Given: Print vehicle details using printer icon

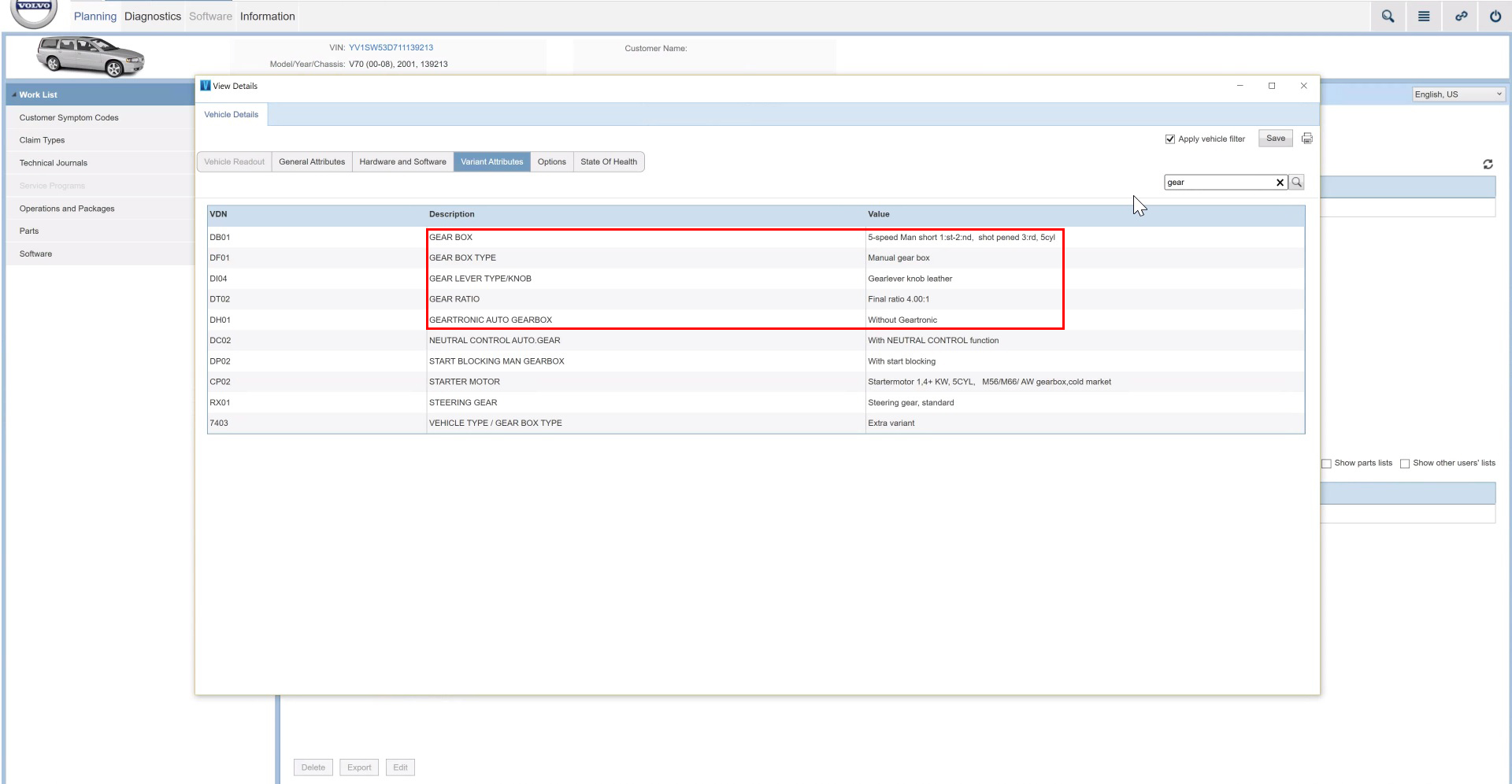Looking at the screenshot, I should [1307, 139].
